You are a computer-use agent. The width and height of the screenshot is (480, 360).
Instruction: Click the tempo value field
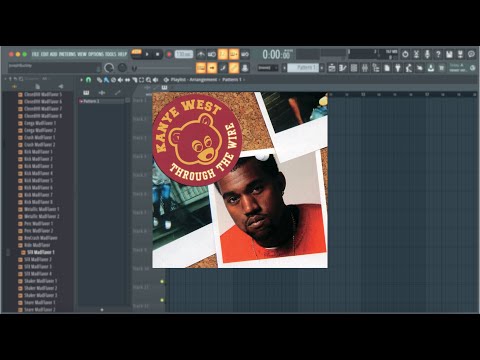click(184, 54)
